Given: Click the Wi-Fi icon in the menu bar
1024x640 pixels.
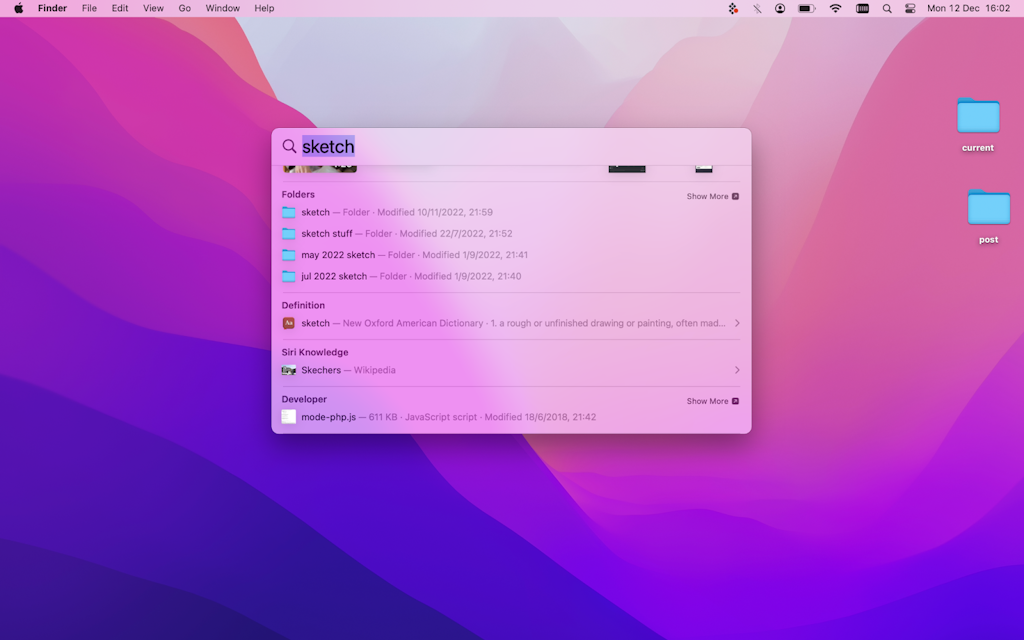Looking at the screenshot, I should [x=835, y=8].
